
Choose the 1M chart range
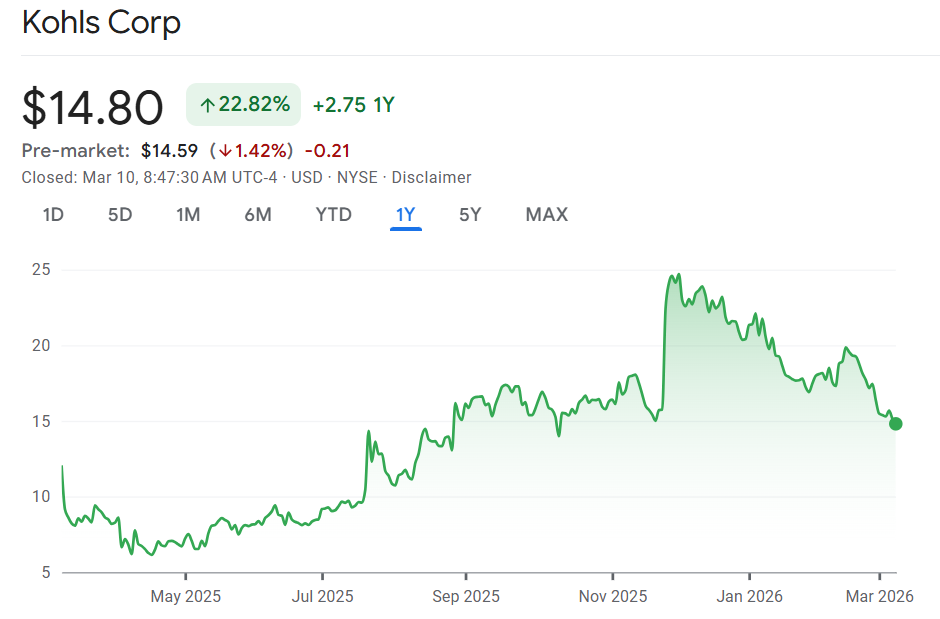click(x=188, y=214)
